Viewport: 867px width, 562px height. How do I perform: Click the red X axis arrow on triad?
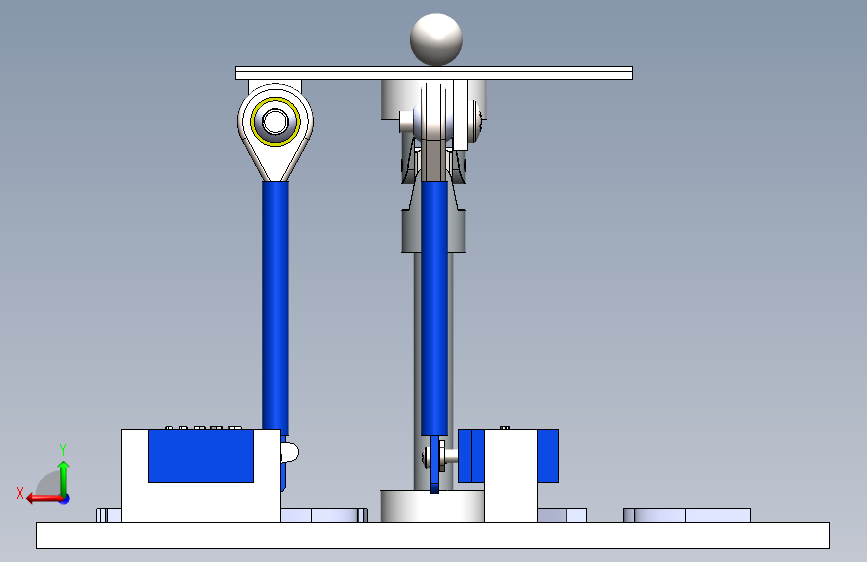[43, 499]
